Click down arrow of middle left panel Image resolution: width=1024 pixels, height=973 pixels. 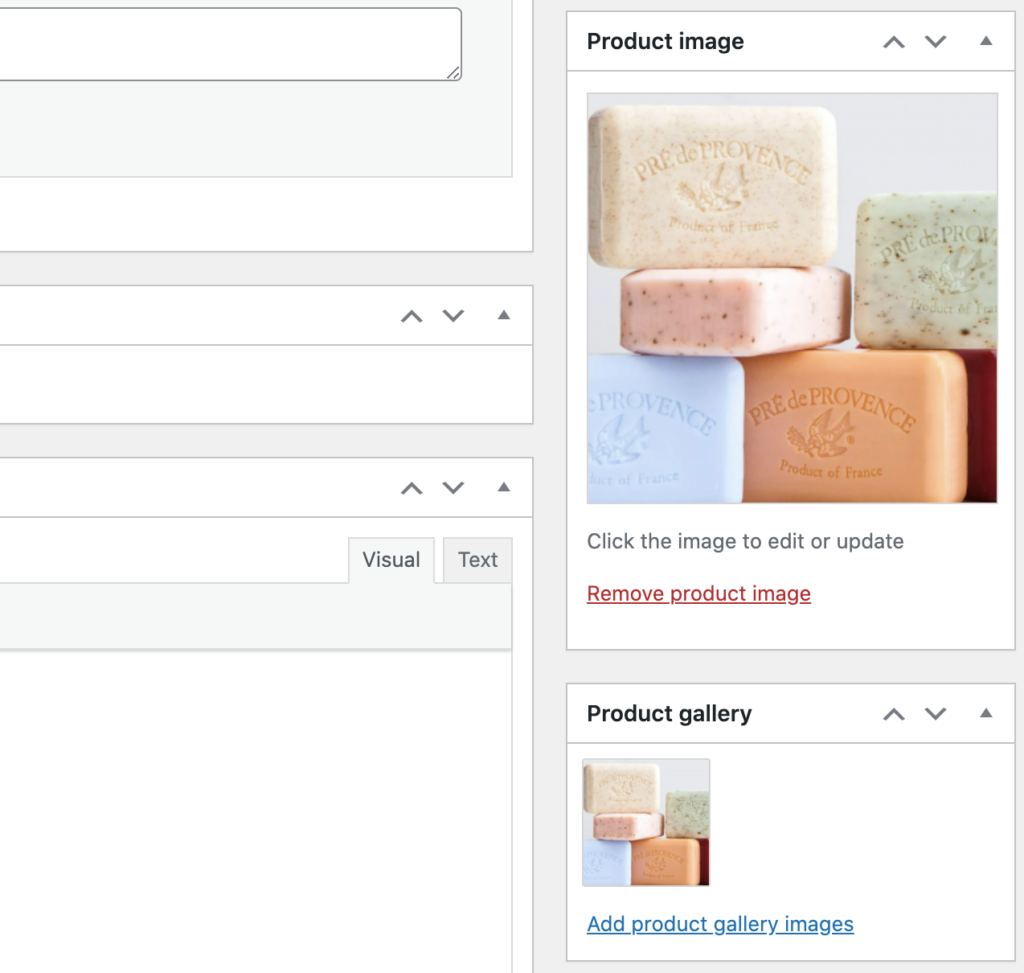click(453, 317)
